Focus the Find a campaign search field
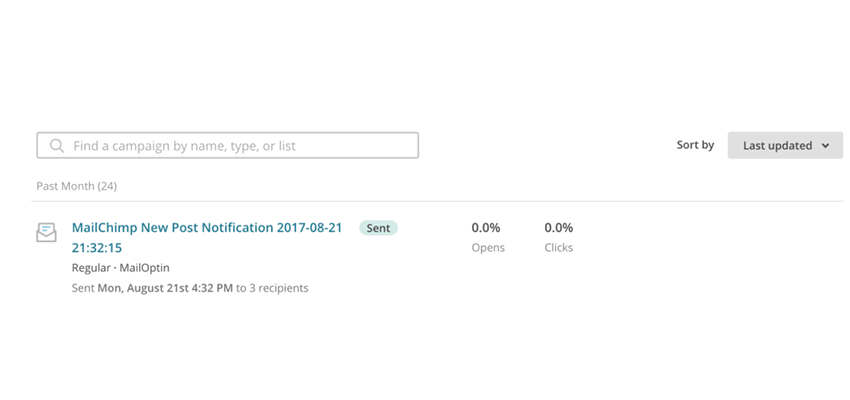This screenshot has height=400, width=850. coord(240,146)
